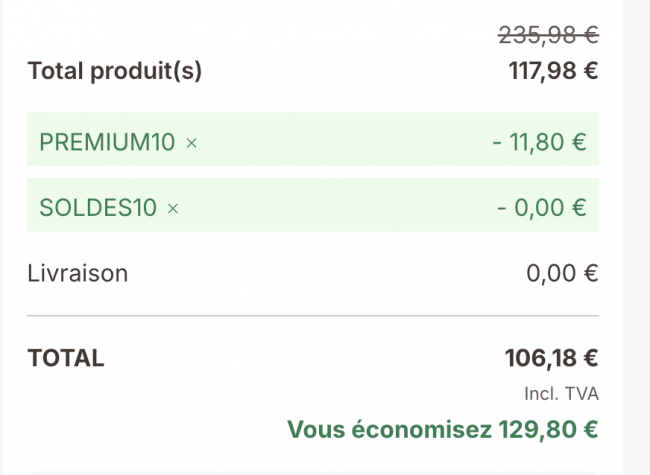Click the empty area of the PREMIUM10 green row
Screen dimensions: 650x475
click(x=344, y=139)
